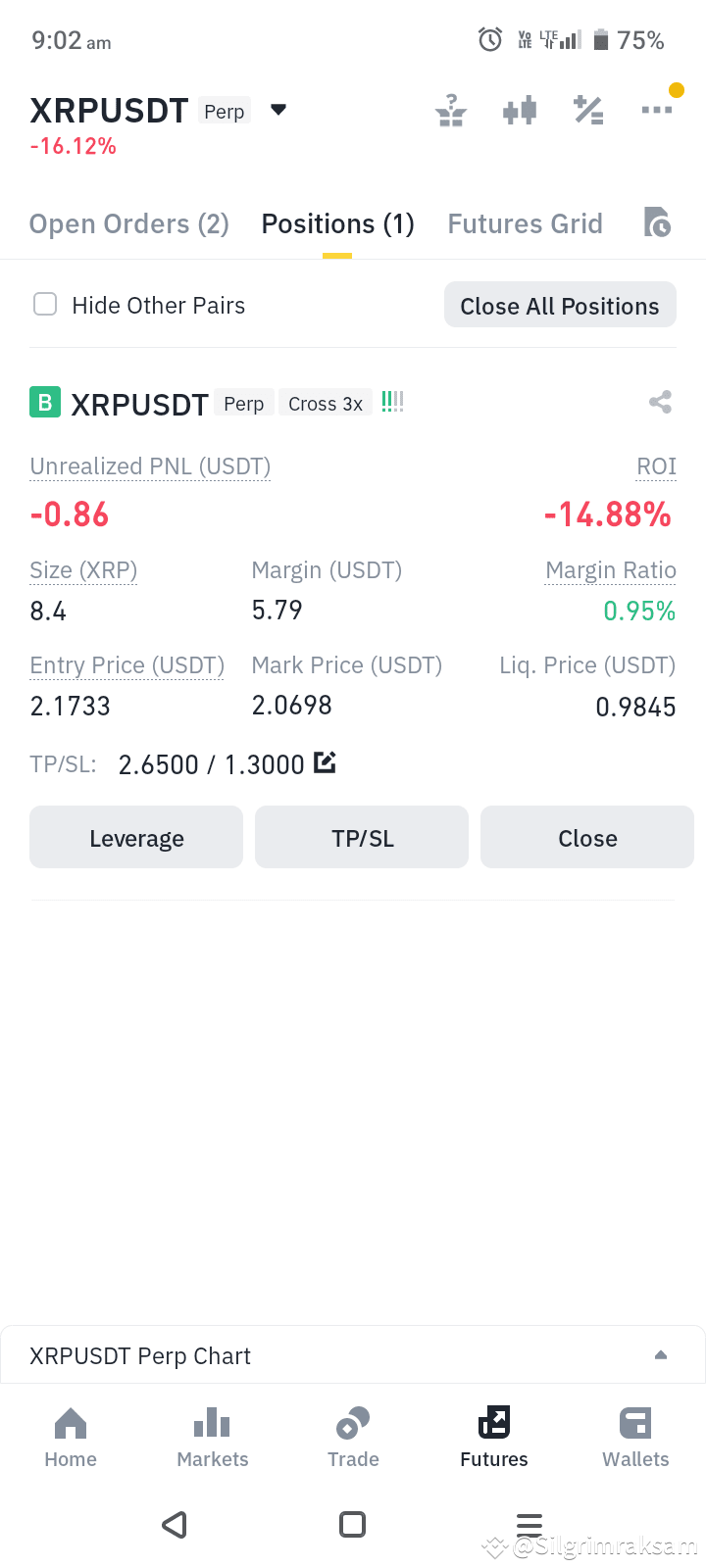
Task: Share the XRPUSDT position
Action: [660, 402]
